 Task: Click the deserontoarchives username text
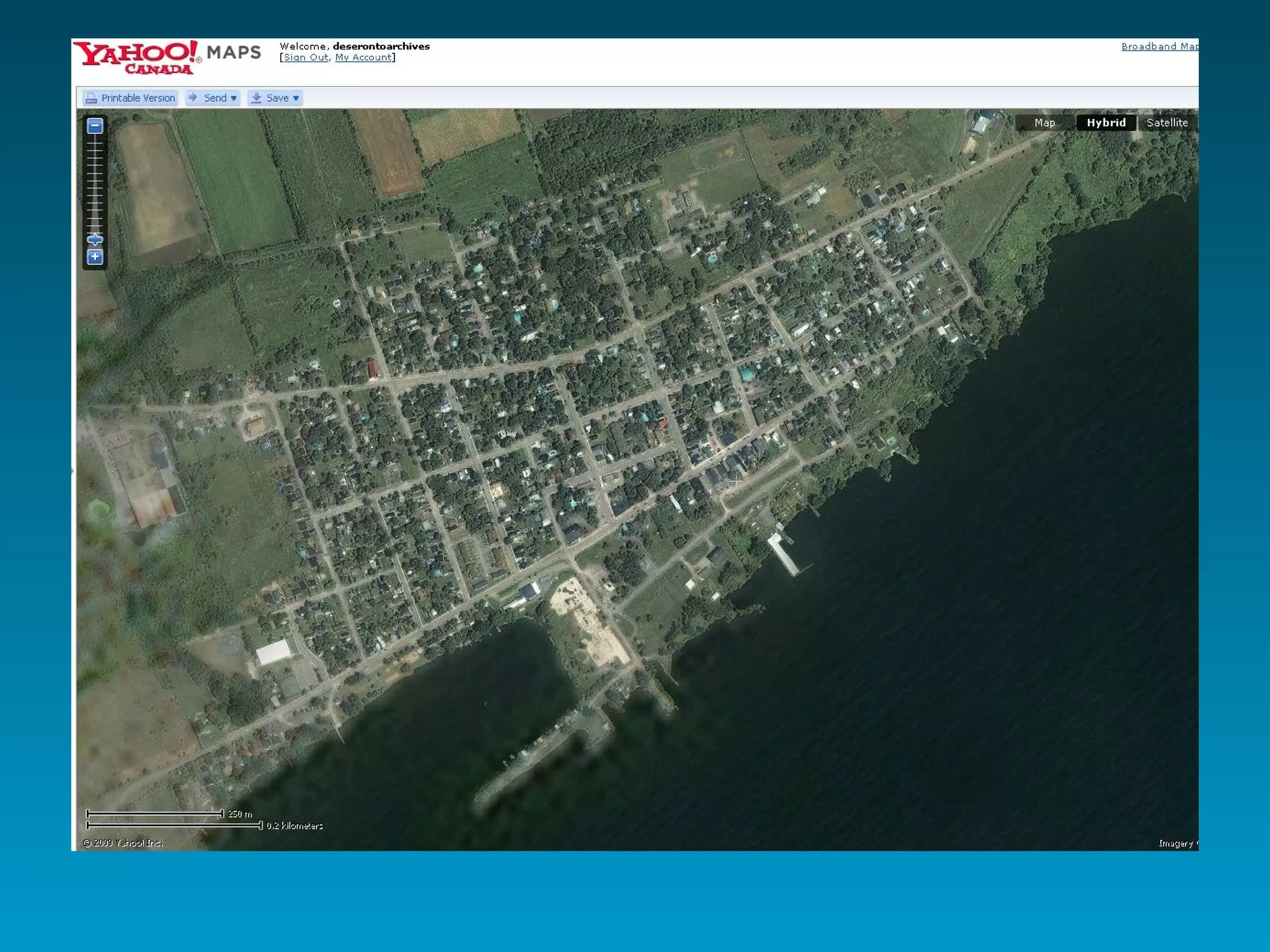click(381, 46)
